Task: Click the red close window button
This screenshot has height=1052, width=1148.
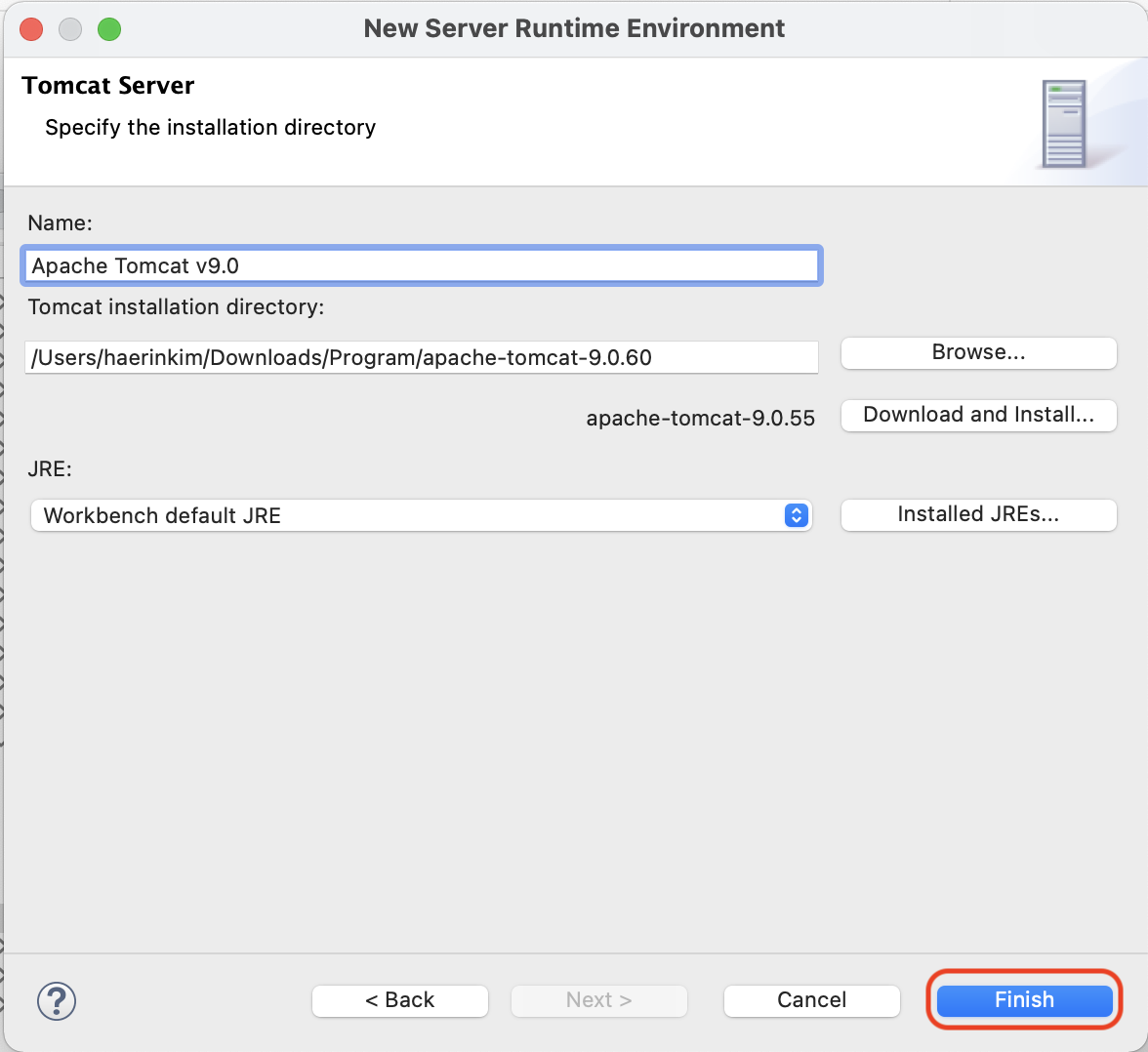Action: (x=31, y=29)
